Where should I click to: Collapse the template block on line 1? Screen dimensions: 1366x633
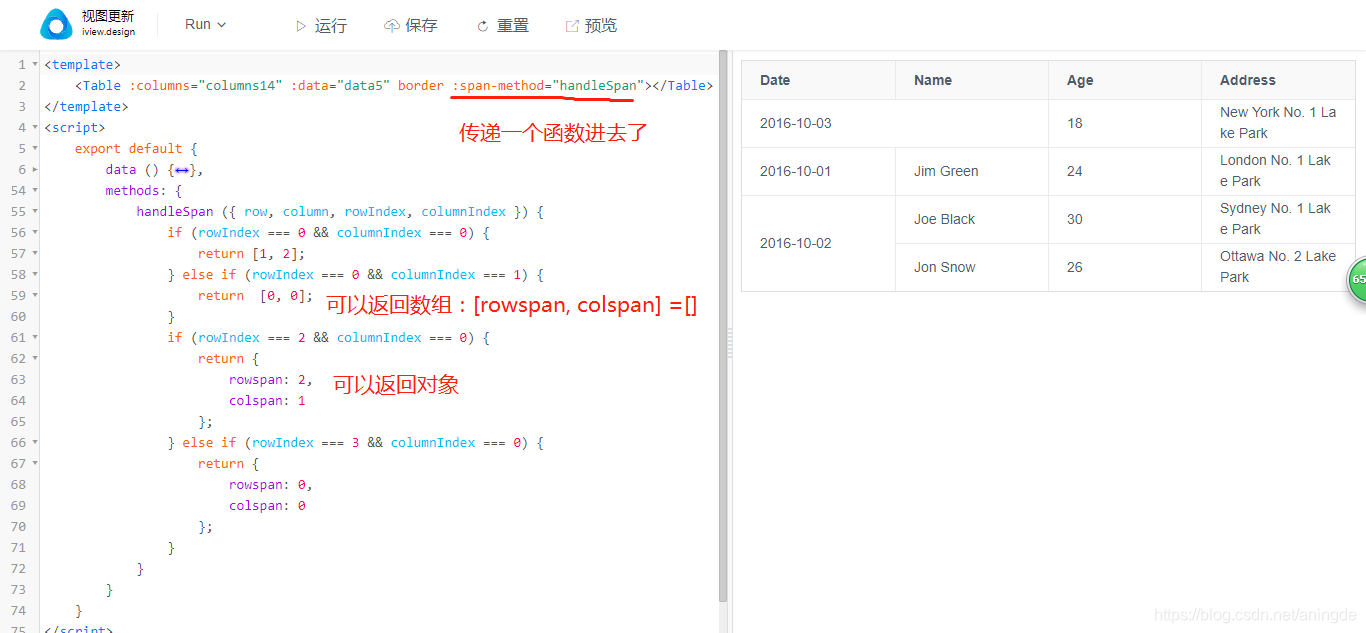[33, 64]
